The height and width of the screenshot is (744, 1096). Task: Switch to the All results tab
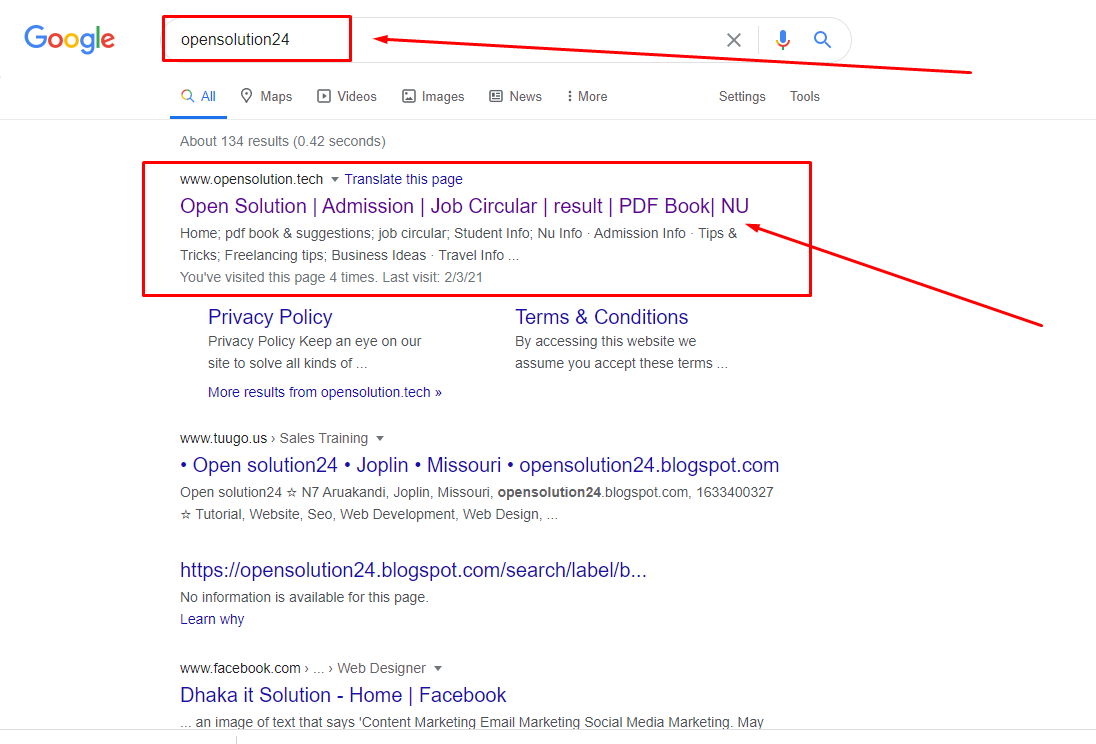coord(198,96)
